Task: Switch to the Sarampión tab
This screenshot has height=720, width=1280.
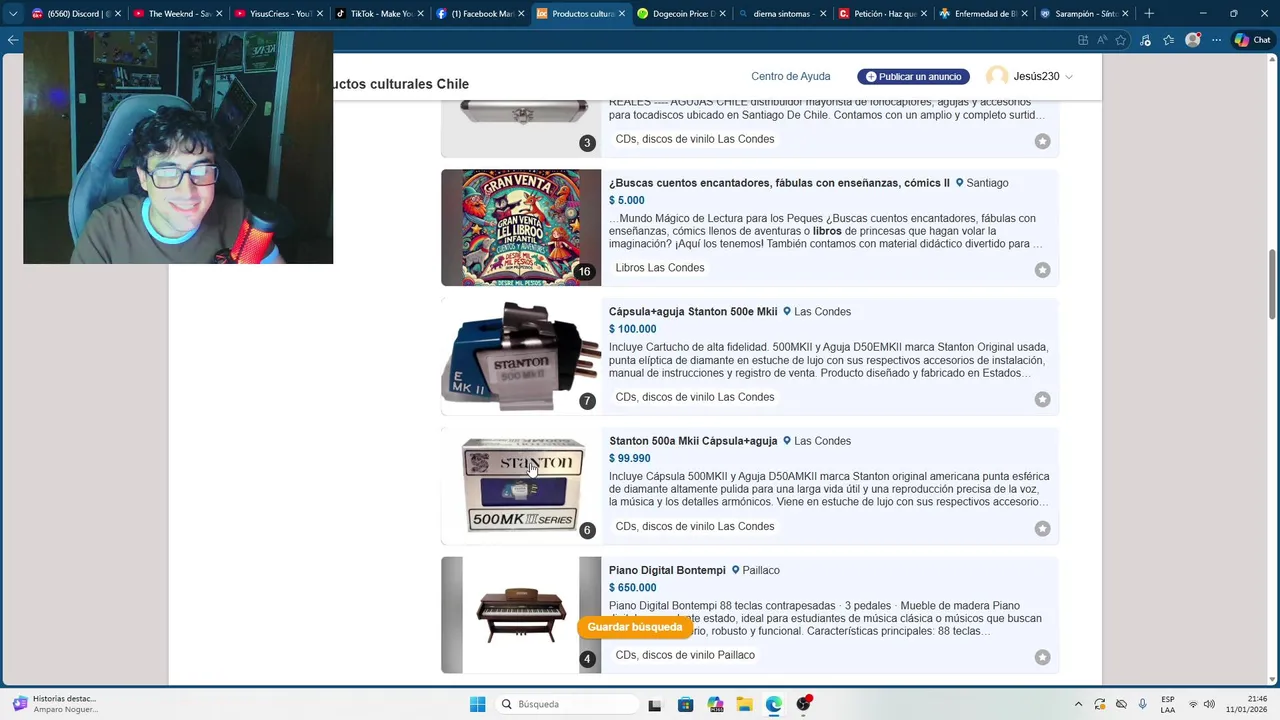Action: click(1084, 14)
